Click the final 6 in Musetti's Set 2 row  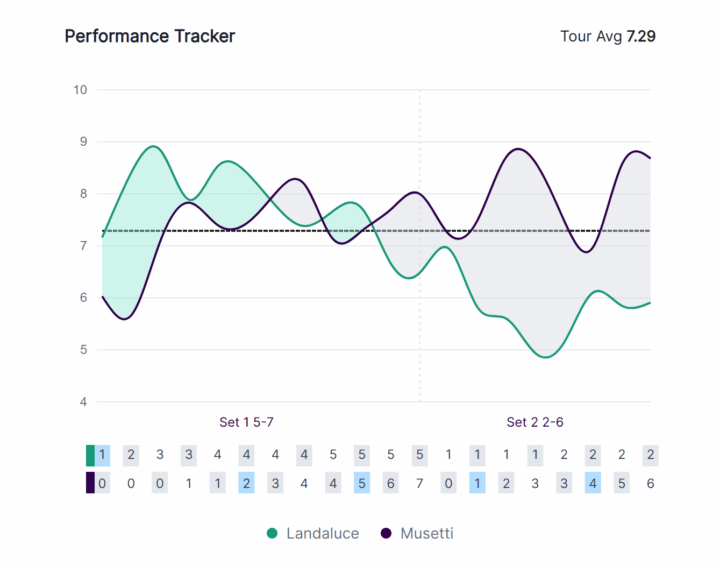[651, 483]
